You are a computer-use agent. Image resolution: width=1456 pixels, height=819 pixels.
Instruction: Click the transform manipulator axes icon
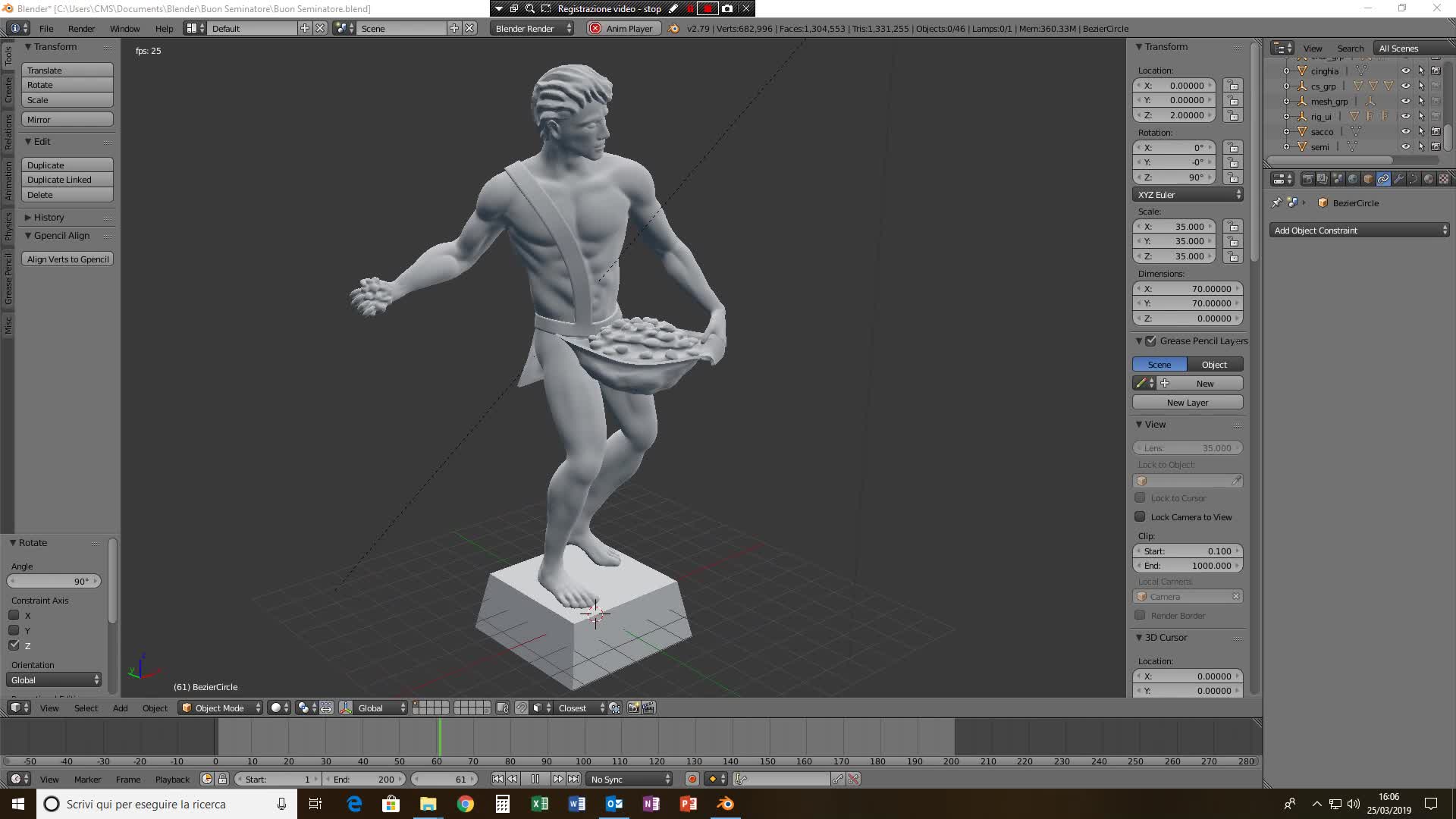[x=346, y=708]
